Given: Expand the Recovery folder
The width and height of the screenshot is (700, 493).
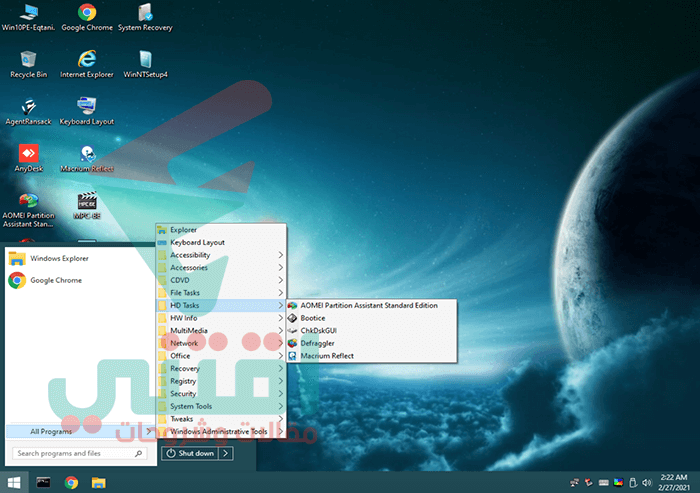Looking at the screenshot, I should point(221,368).
